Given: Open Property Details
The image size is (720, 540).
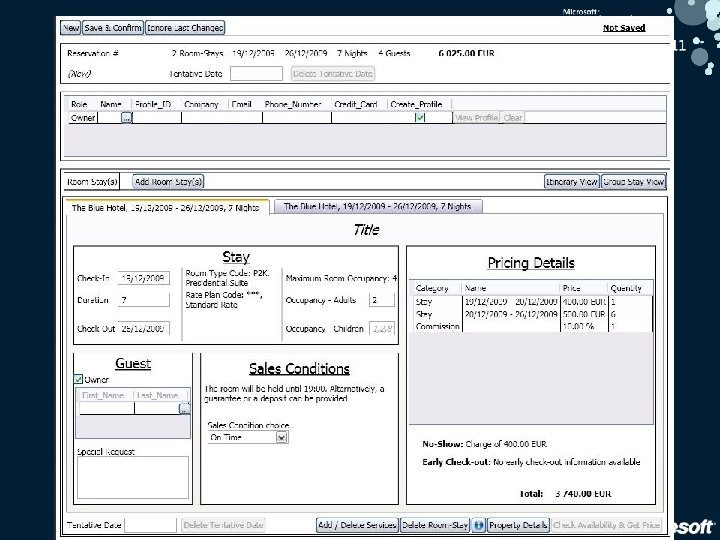Looking at the screenshot, I should point(519,525).
